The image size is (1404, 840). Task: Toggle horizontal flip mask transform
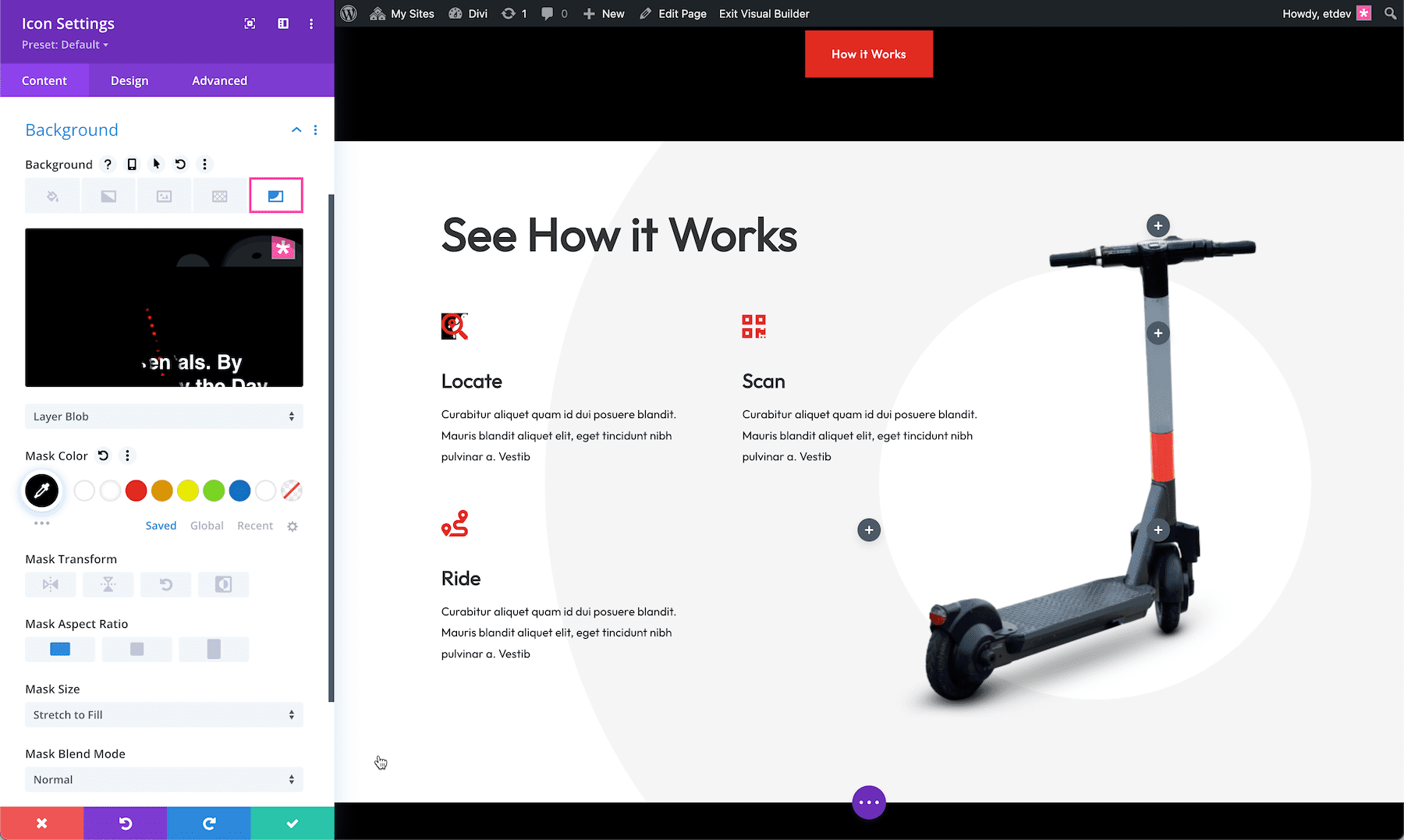tap(51, 584)
